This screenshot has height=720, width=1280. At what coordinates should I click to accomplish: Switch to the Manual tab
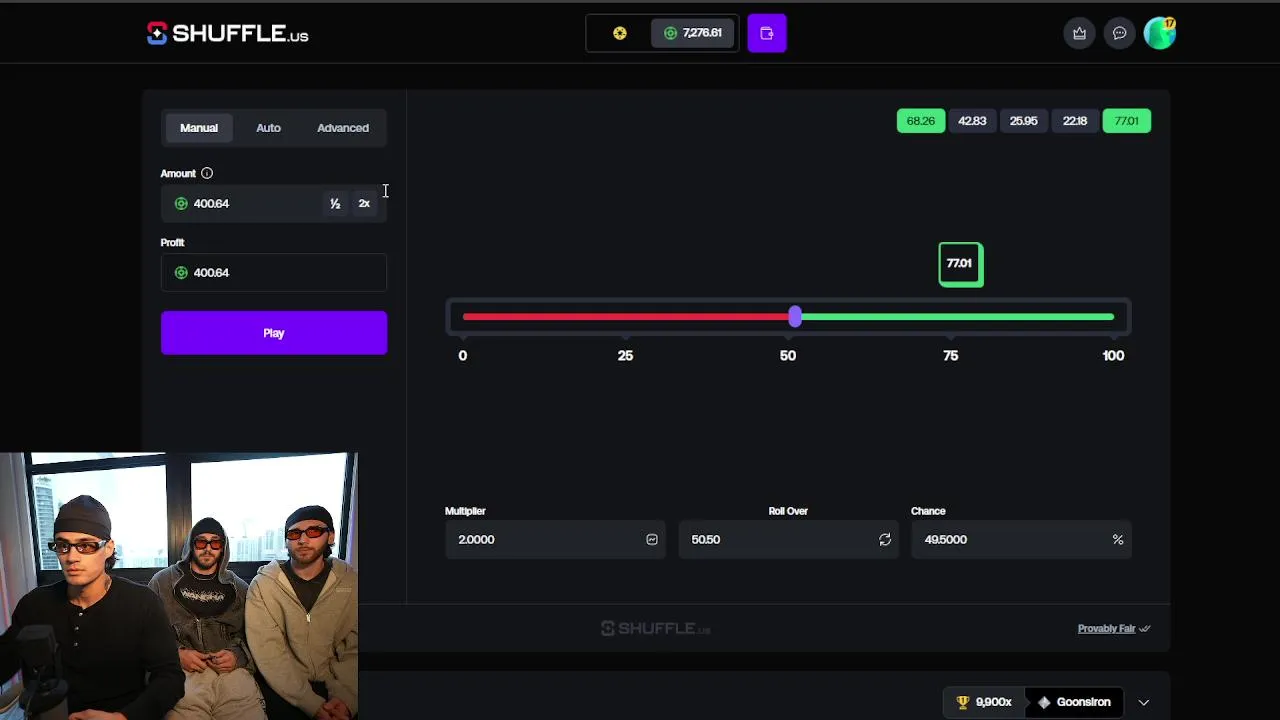click(199, 128)
